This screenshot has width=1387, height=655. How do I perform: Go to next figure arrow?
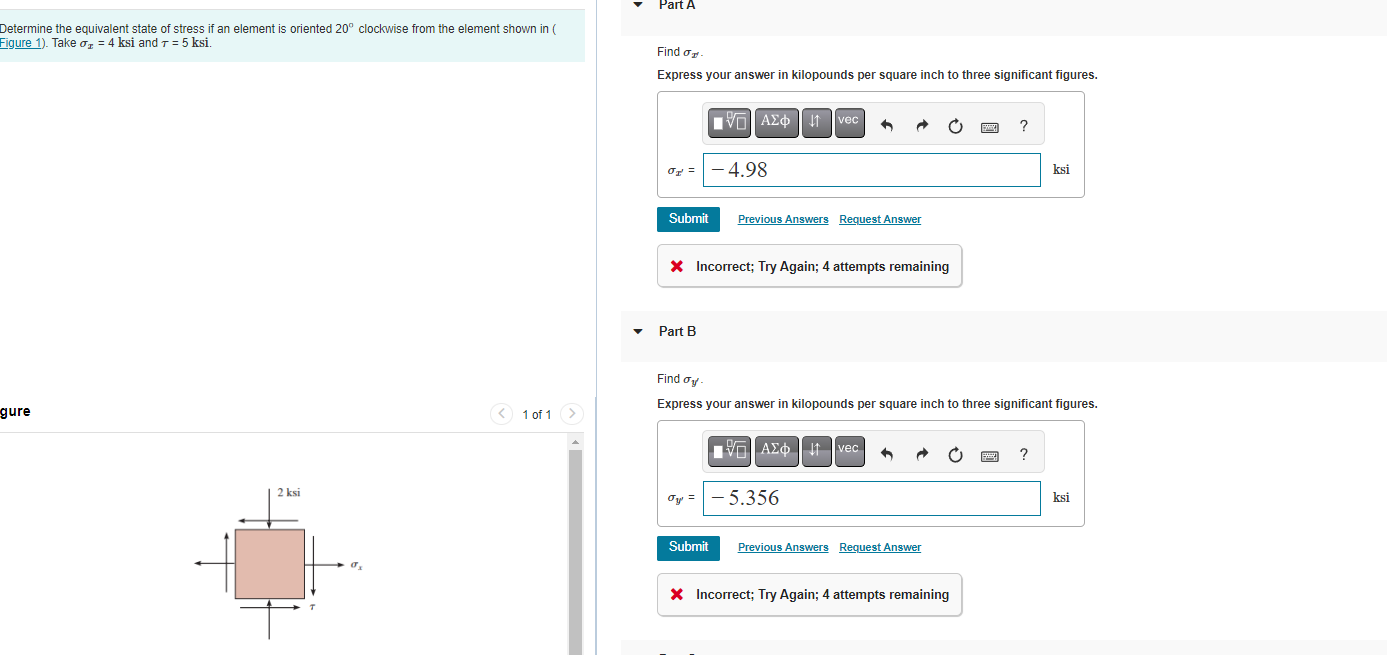pos(571,414)
